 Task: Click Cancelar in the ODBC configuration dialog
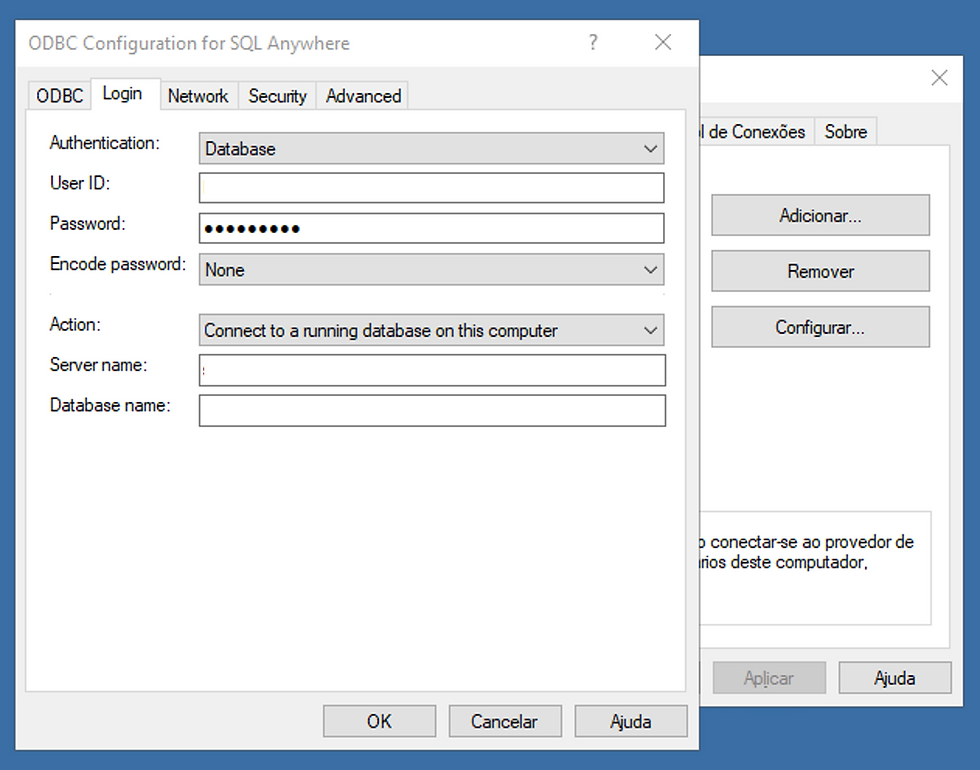505,721
